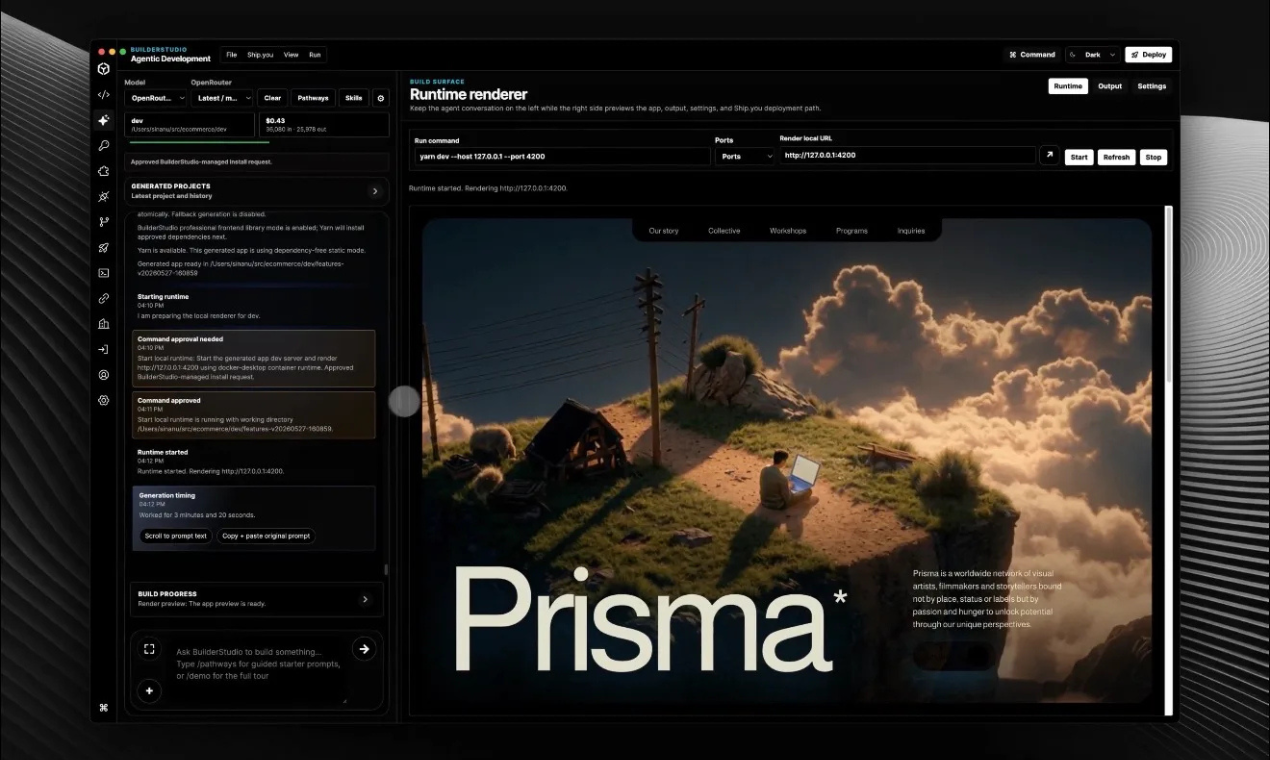The height and width of the screenshot is (760, 1270).
Task: Click Scroll to prompt text button
Action: pyautogui.click(x=176, y=536)
